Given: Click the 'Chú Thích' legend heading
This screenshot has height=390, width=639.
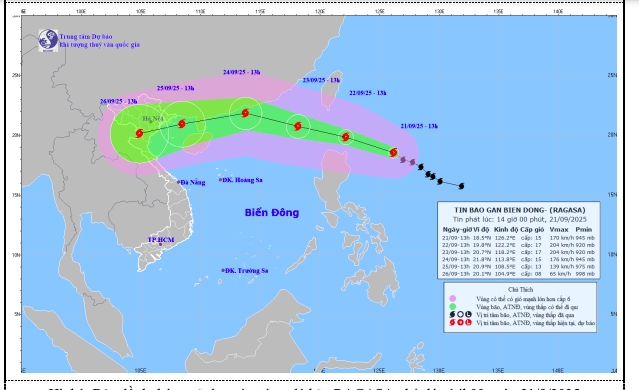Looking at the screenshot, I should point(520,289).
